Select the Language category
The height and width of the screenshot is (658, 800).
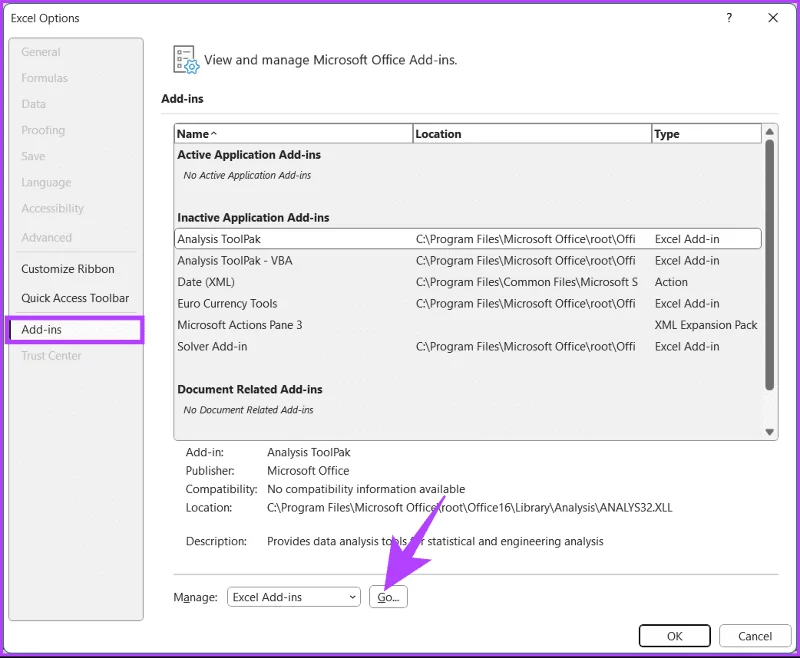[46, 182]
